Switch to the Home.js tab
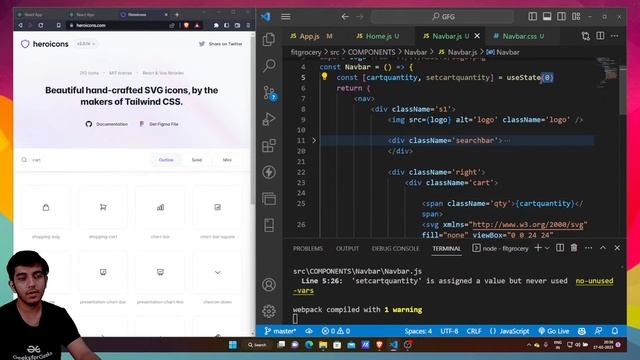The height and width of the screenshot is (360, 640). pyautogui.click(x=378, y=36)
